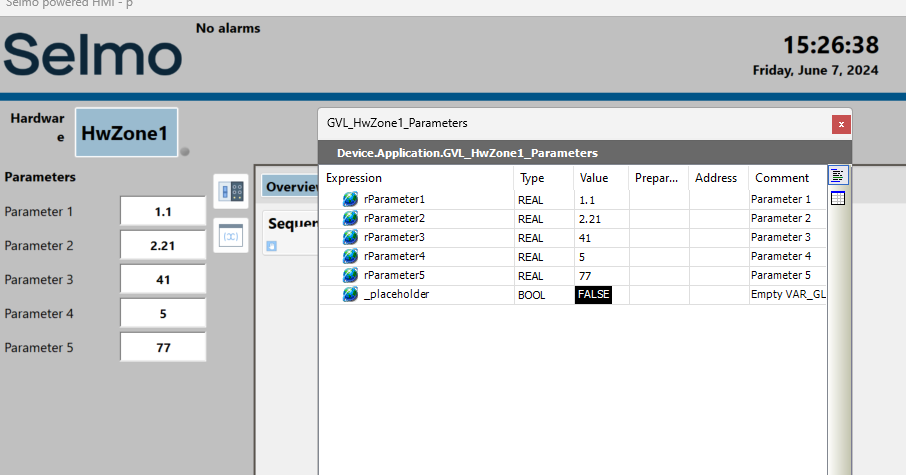Image resolution: width=906 pixels, height=475 pixels.
Task: Click the Prepared value column header
Action: 659,178
